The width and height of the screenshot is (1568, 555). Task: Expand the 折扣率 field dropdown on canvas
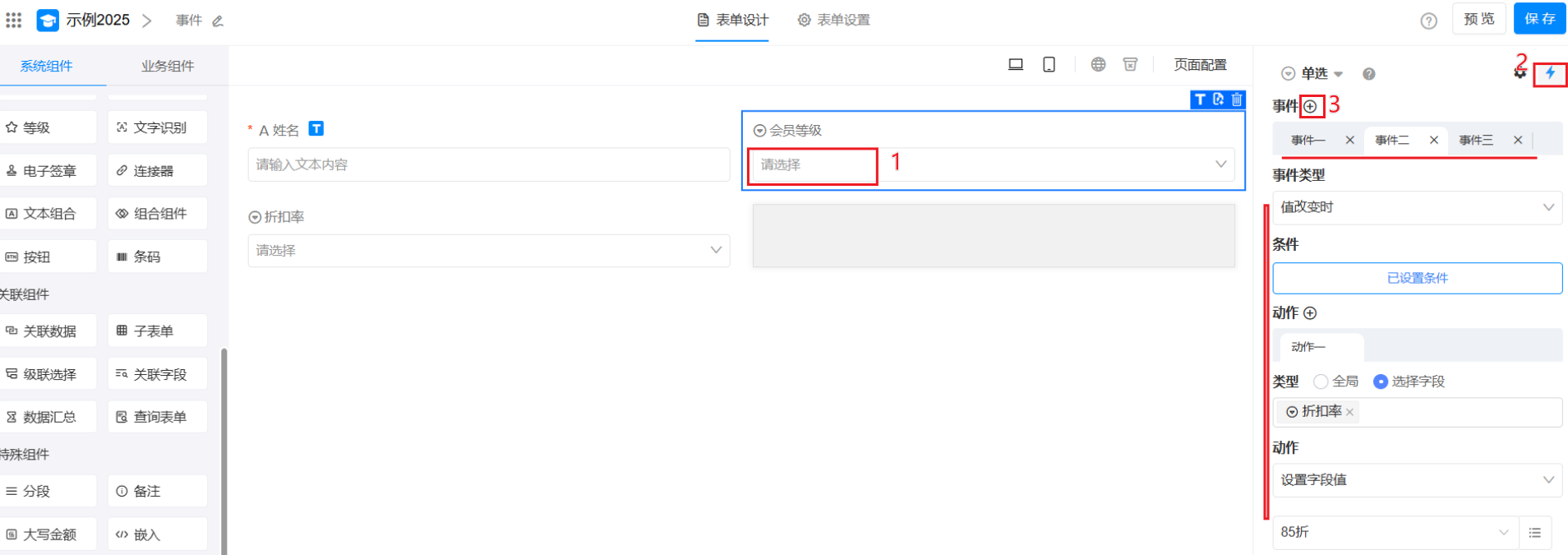(x=488, y=251)
